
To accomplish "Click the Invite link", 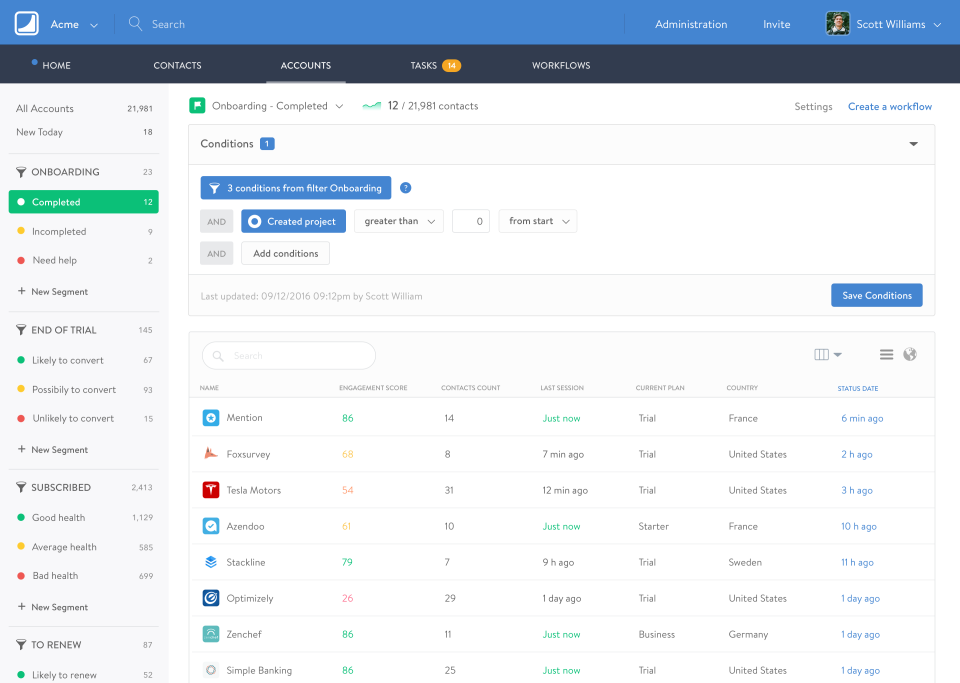I will coord(776,24).
